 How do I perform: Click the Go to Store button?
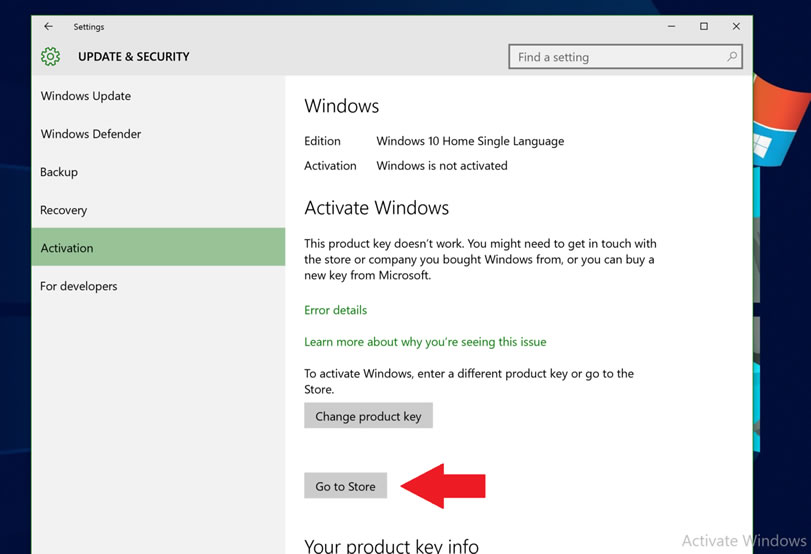(346, 486)
